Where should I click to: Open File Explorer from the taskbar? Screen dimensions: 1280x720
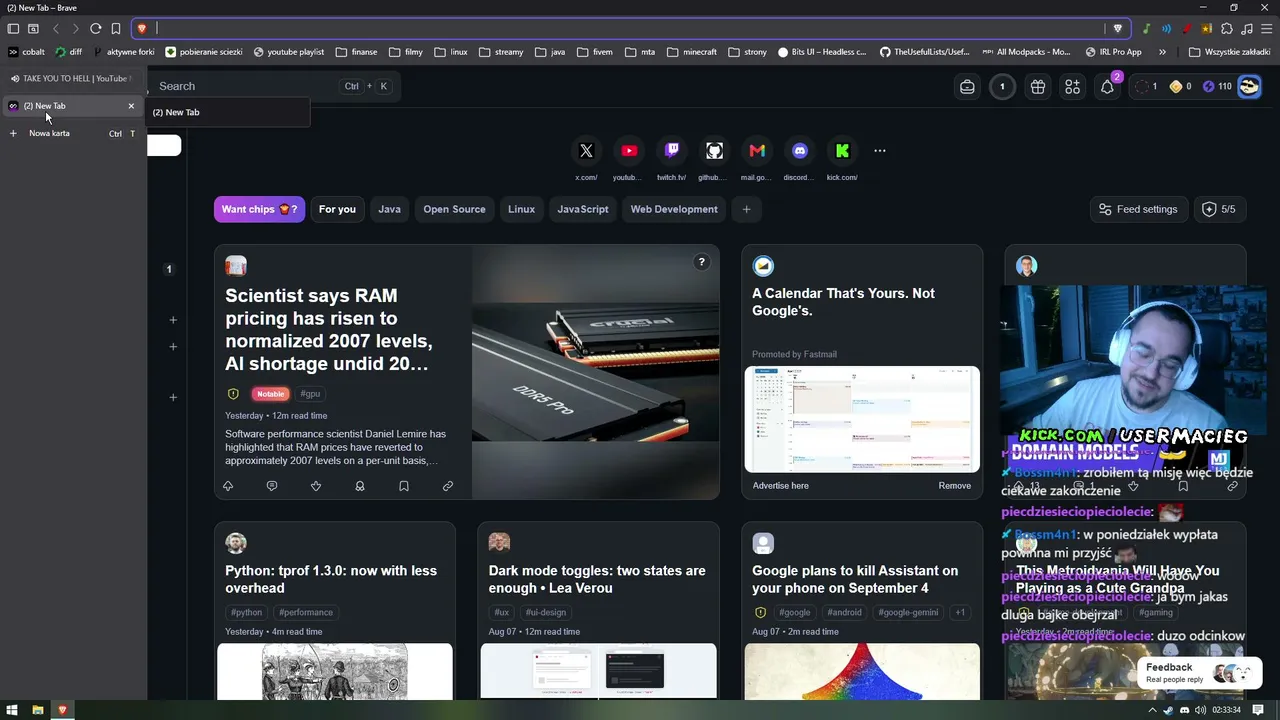click(38, 710)
